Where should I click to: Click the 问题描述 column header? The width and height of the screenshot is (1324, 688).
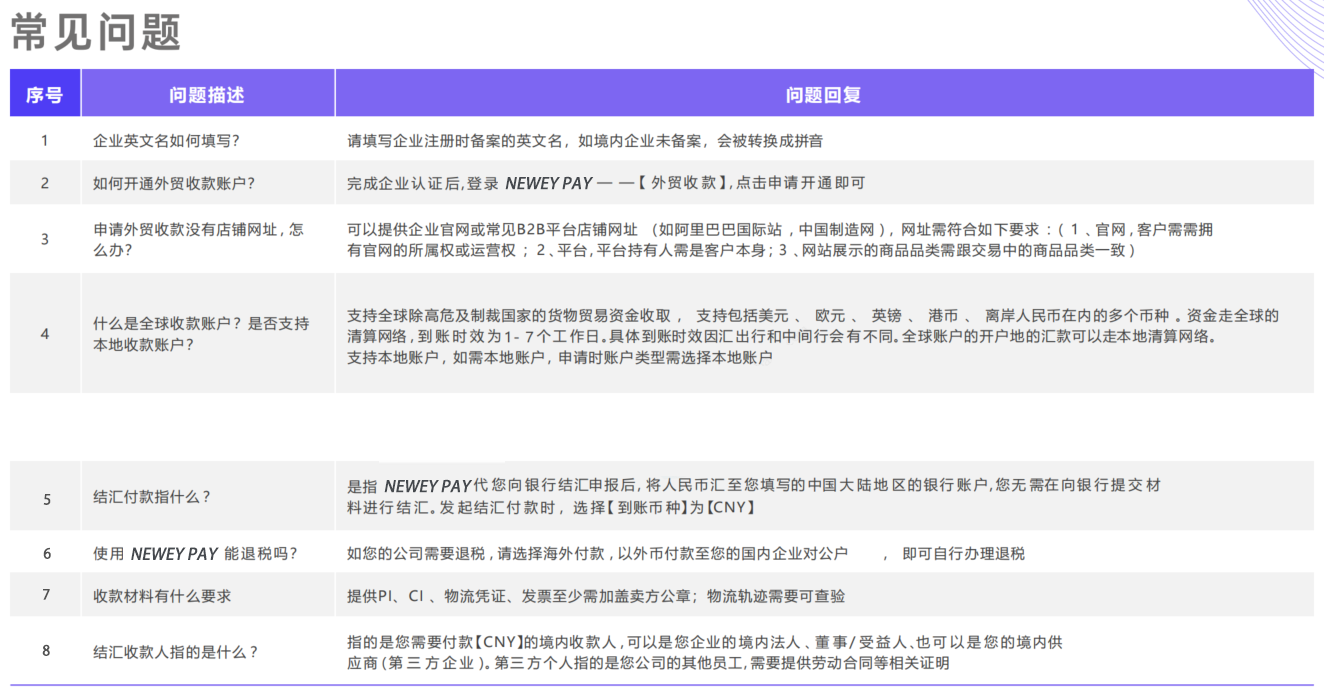pyautogui.click(x=207, y=95)
